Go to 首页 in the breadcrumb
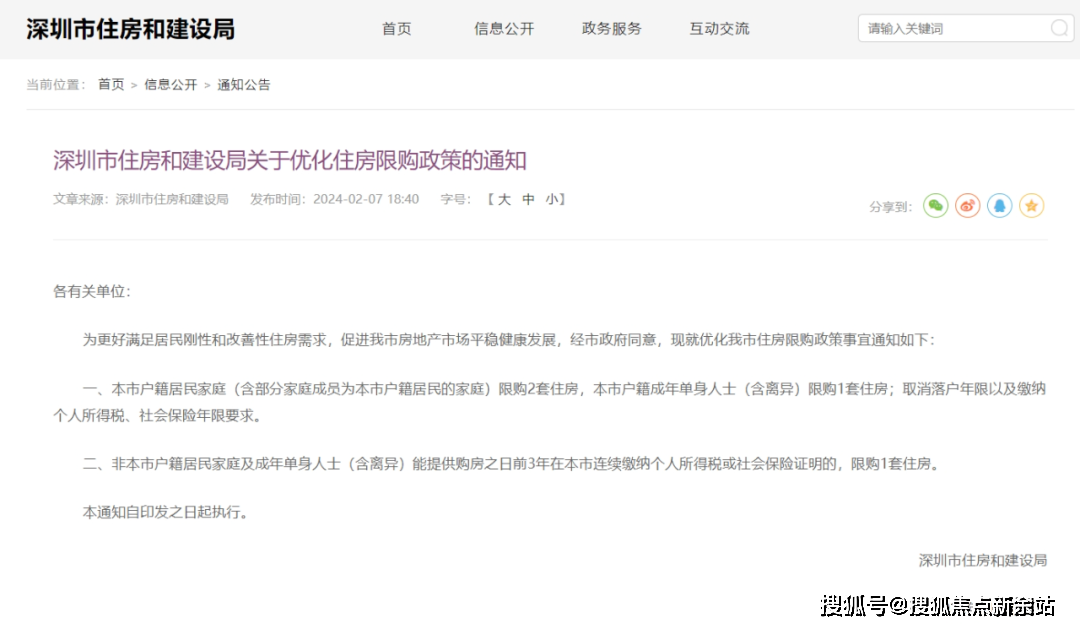 [x=111, y=85]
